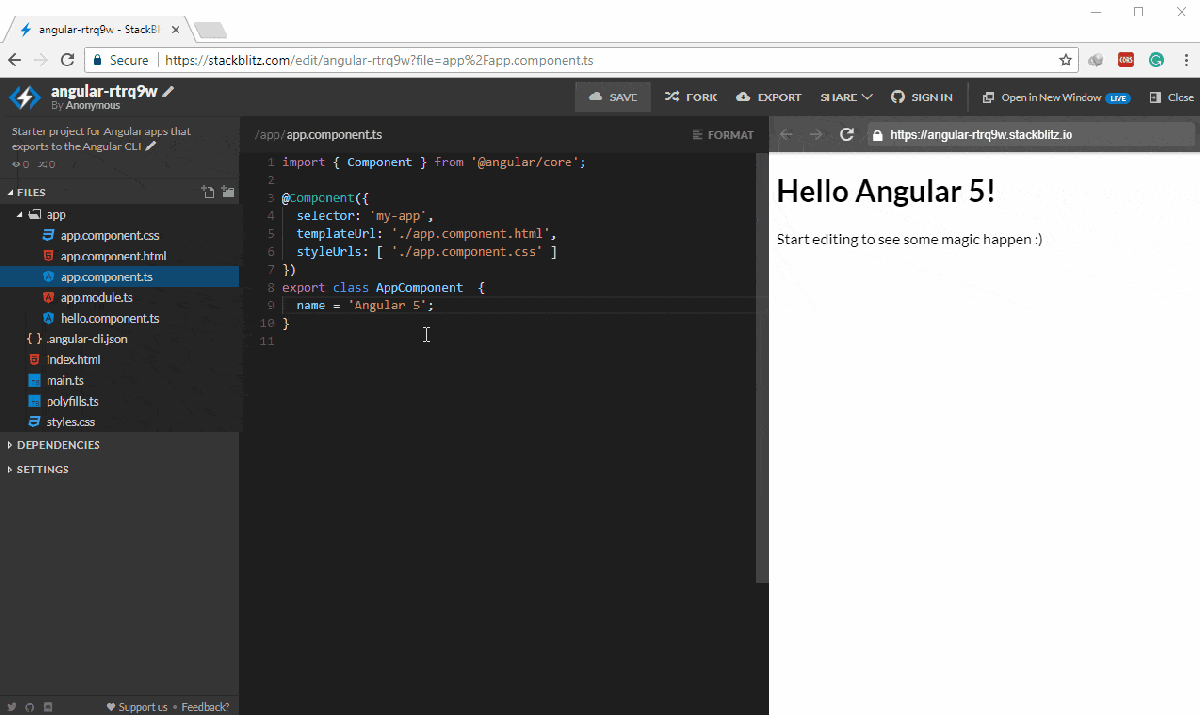Image resolution: width=1200 pixels, height=715 pixels.
Task: Open StackBlitz GitHub link in footer
Action: (x=30, y=707)
